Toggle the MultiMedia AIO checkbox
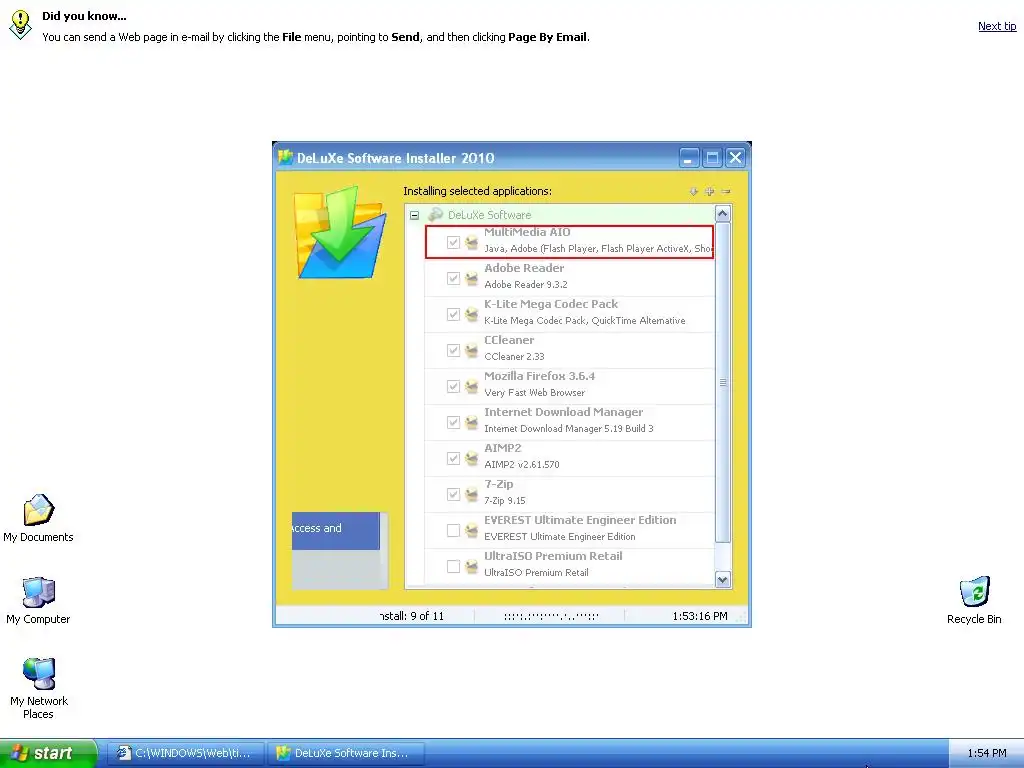 point(453,242)
